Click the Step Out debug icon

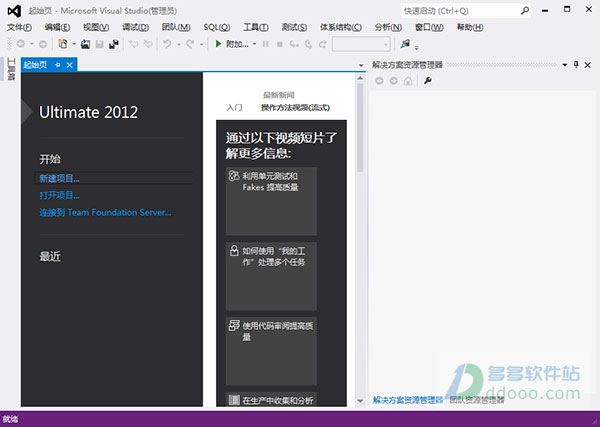(323, 44)
